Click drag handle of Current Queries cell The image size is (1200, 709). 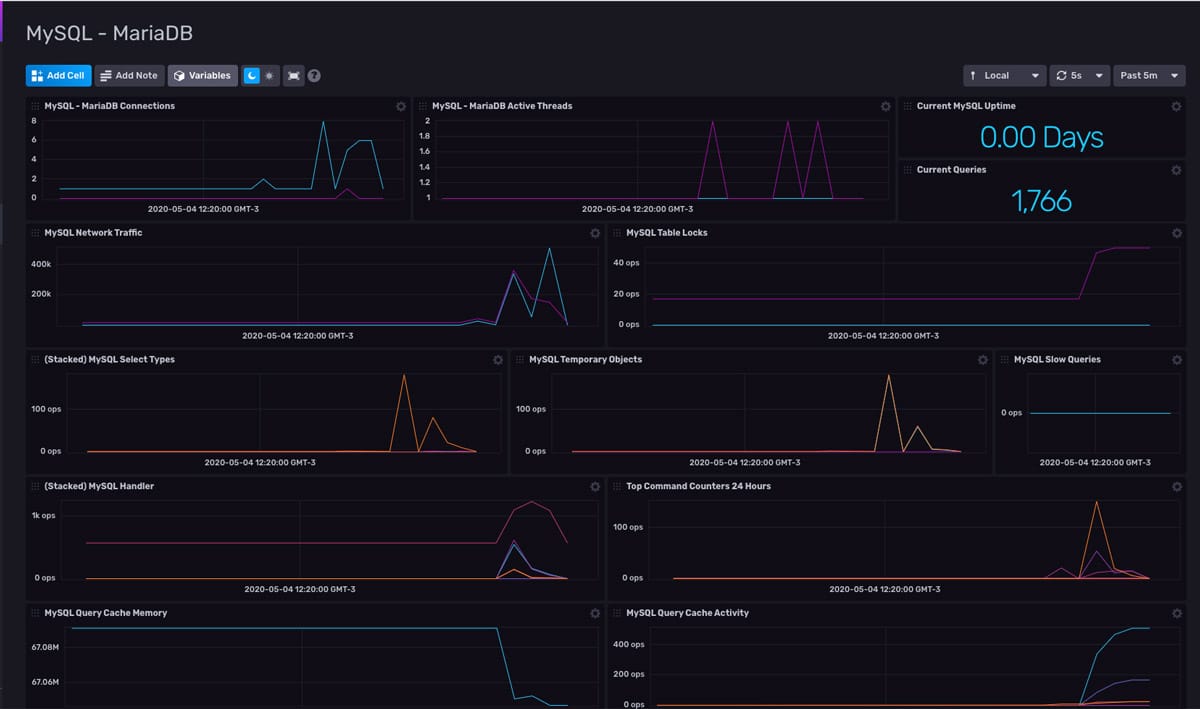point(907,170)
